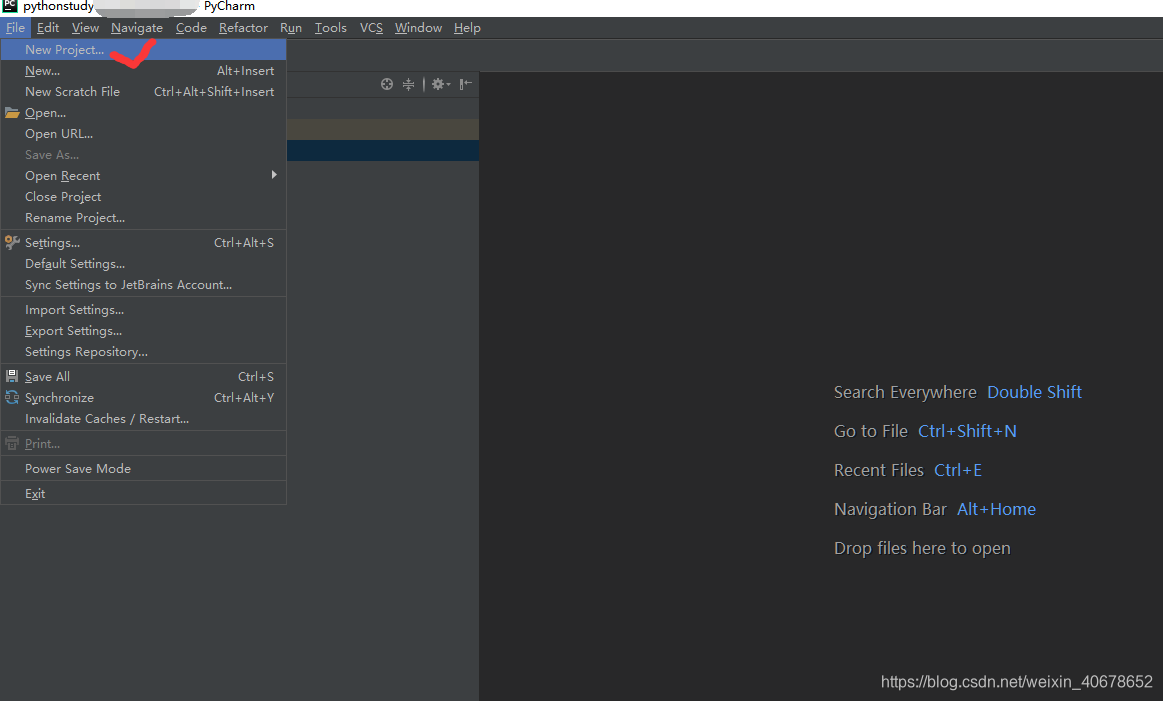The height and width of the screenshot is (701, 1163).
Task: Click Close Project menu item
Action: point(144,197)
